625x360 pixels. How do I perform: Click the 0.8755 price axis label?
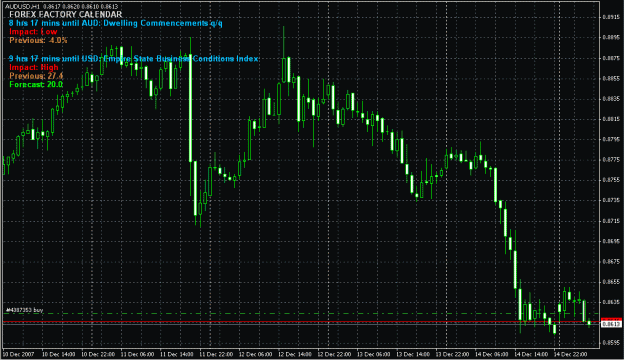pos(611,180)
